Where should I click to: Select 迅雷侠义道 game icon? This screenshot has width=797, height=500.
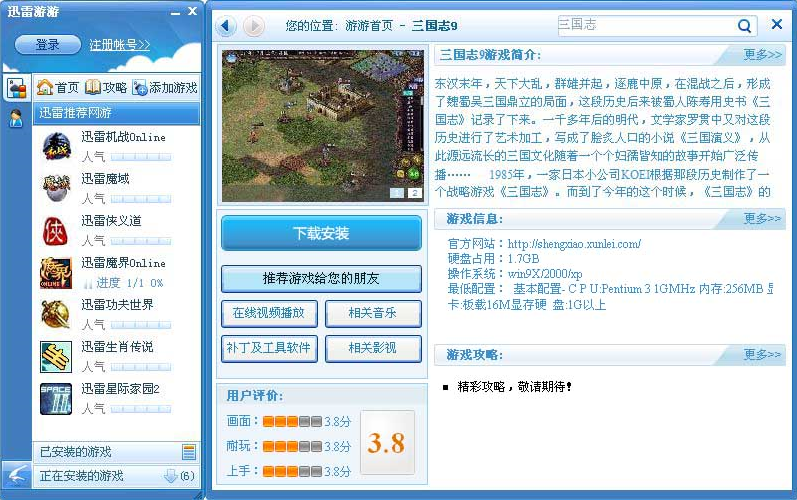tap(55, 230)
